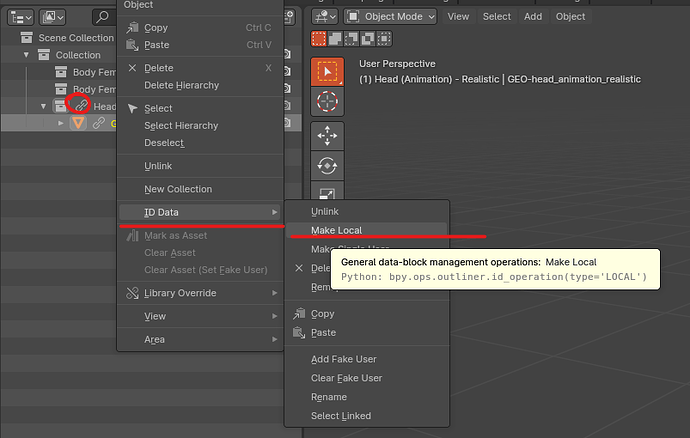Open the View submenu in context menu
Image resolution: width=690 pixels, height=438 pixels.
(200, 316)
